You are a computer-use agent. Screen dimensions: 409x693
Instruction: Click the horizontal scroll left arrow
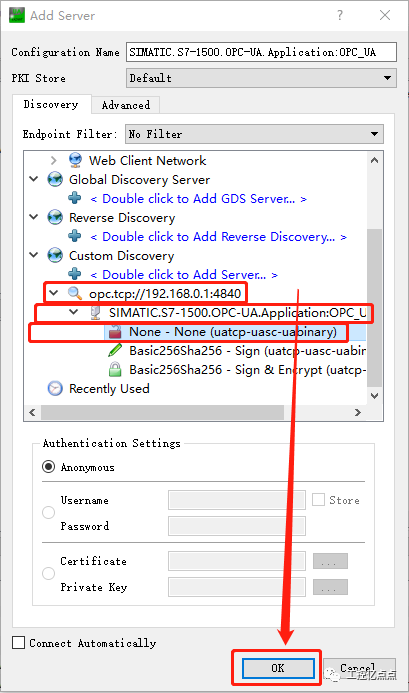pos(32,412)
